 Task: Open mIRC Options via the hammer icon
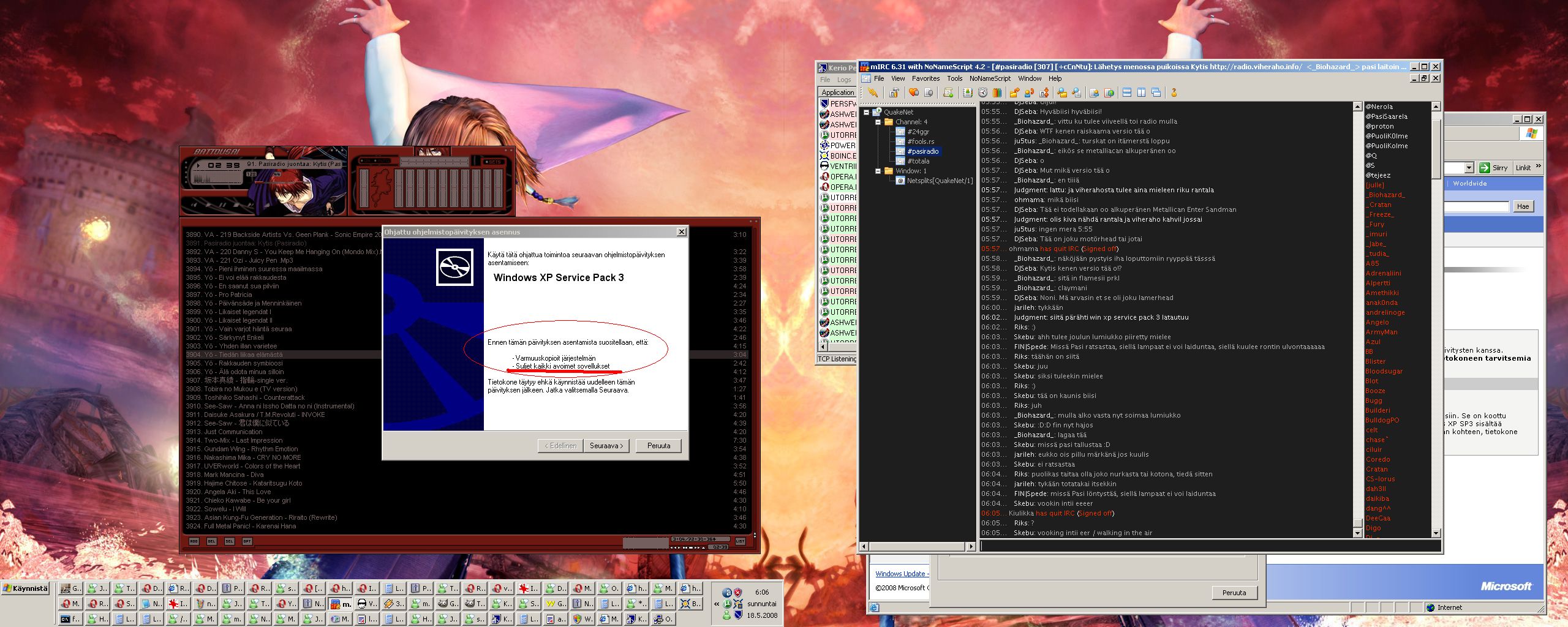pos(894,93)
